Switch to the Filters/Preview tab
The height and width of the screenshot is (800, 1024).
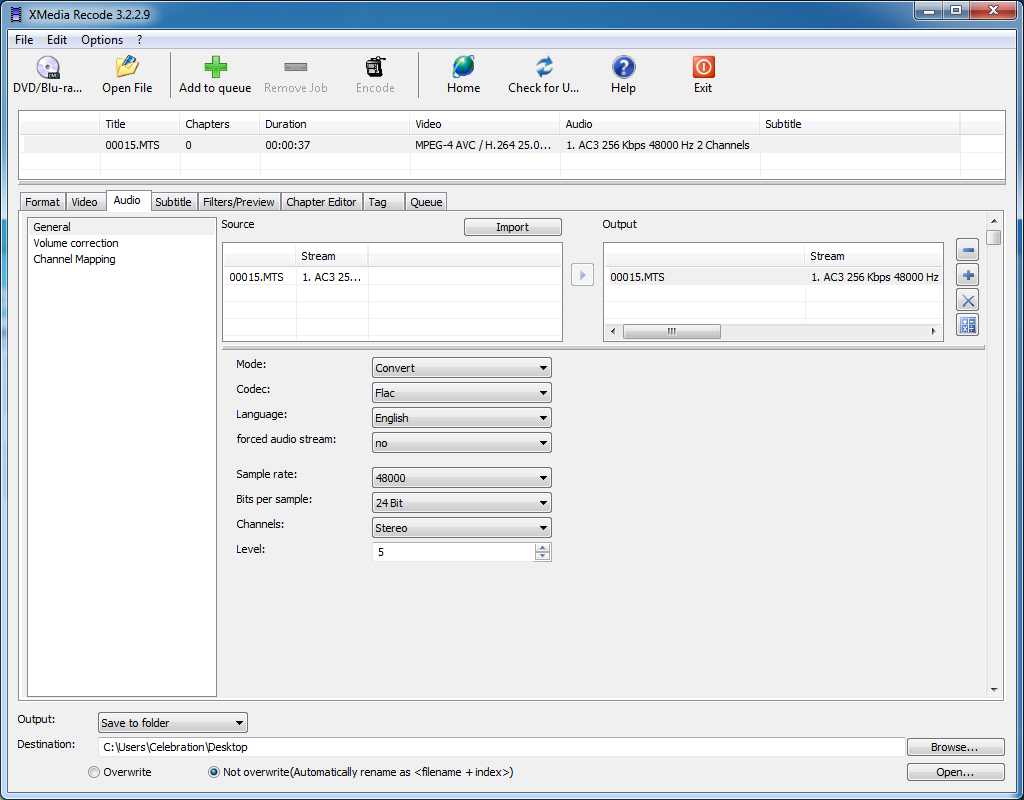click(x=239, y=202)
